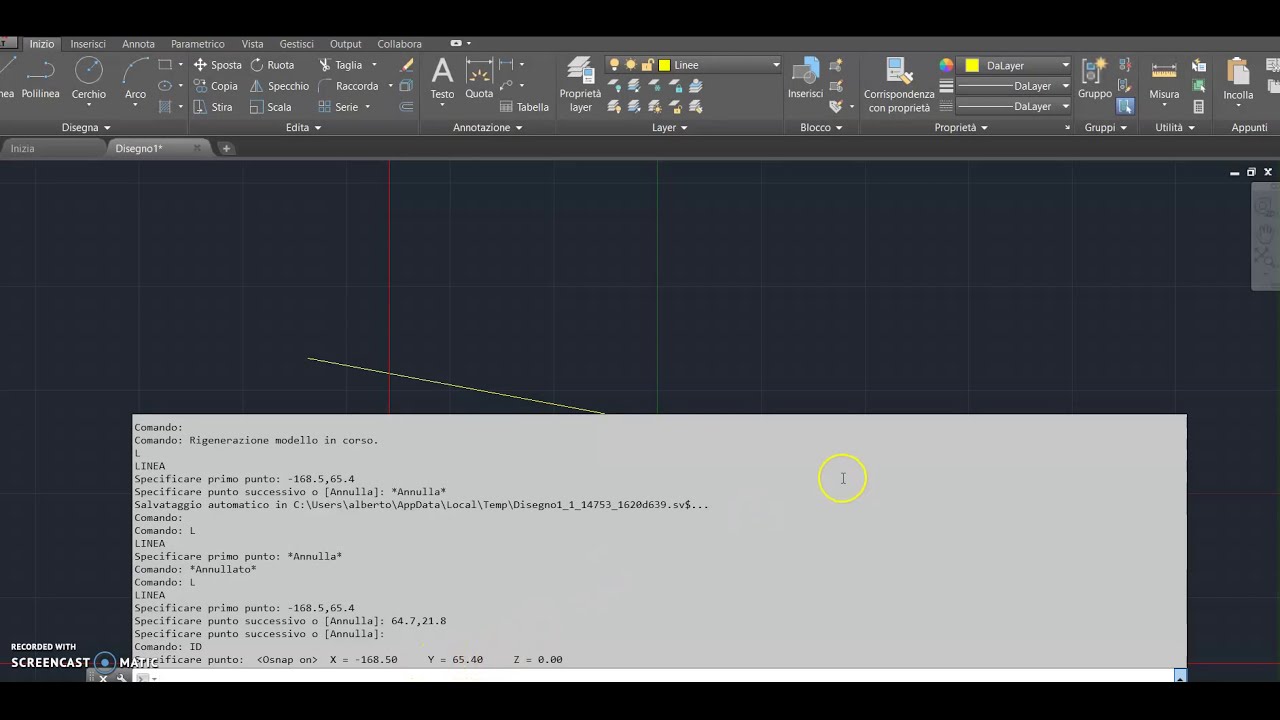
Task: Expand the Utilità panel
Action: pyautogui.click(x=1175, y=127)
